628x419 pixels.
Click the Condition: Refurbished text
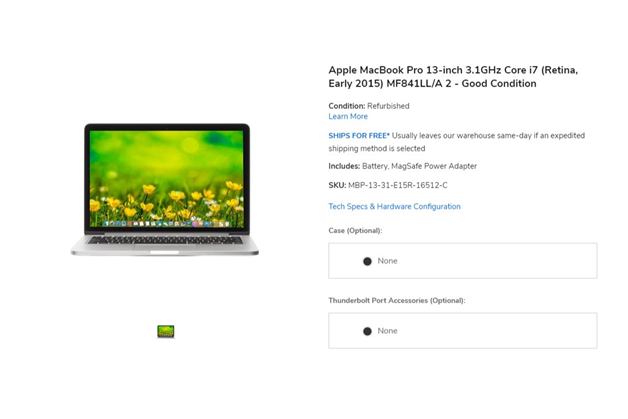[x=368, y=106]
